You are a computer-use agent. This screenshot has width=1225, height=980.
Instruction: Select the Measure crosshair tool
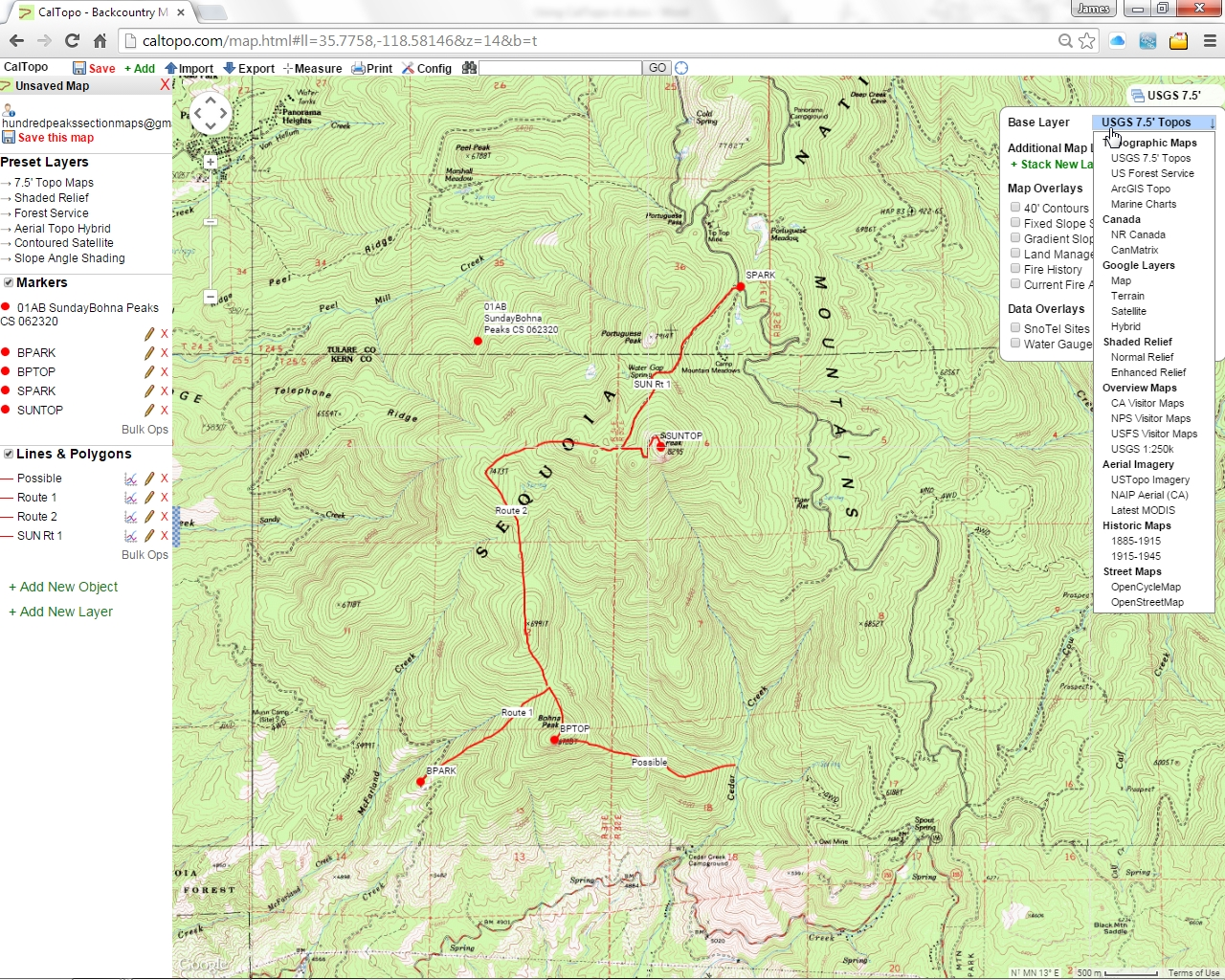click(x=288, y=69)
